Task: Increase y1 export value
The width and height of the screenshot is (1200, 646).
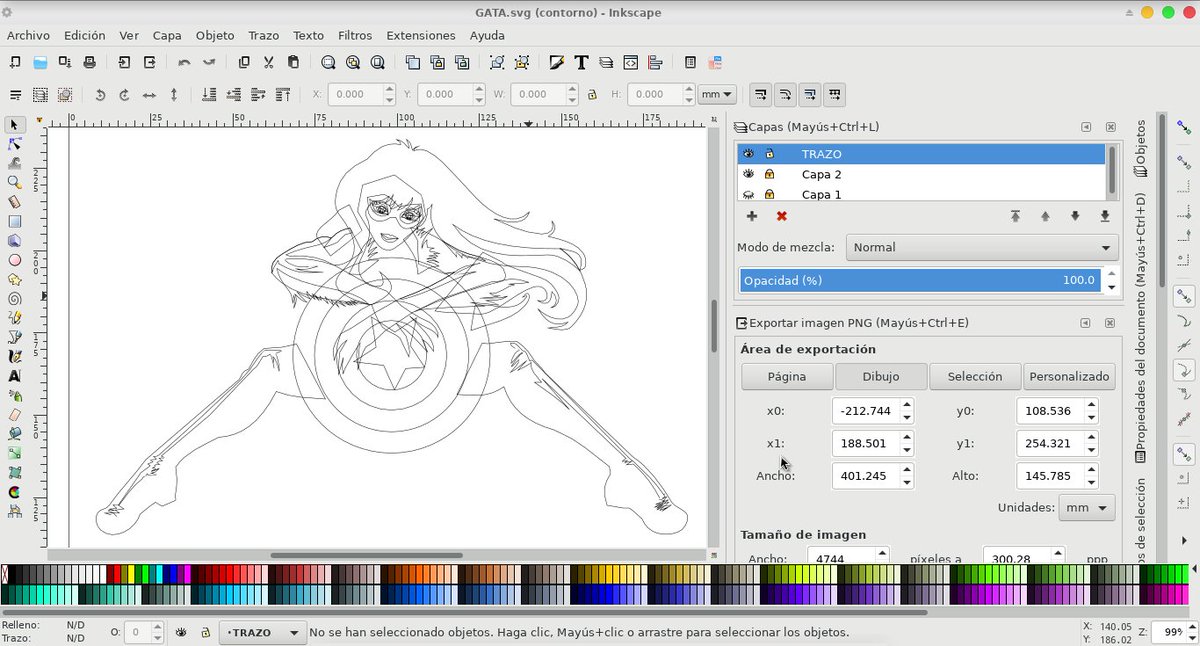Action: (x=1091, y=437)
